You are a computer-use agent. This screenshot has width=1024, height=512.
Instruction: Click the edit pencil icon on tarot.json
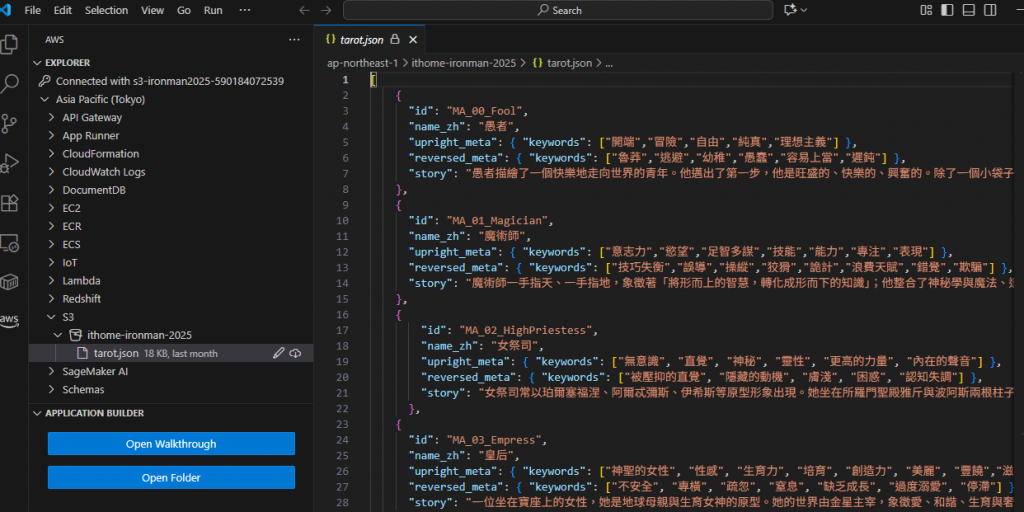pyautogui.click(x=279, y=353)
